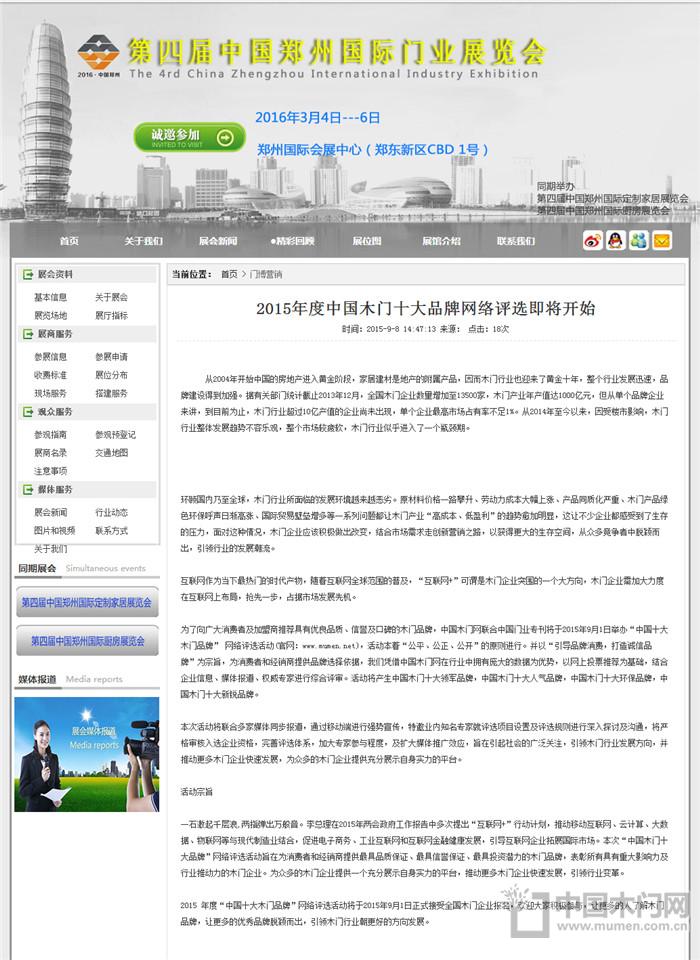Click the 展商服务 section header

tap(55, 334)
